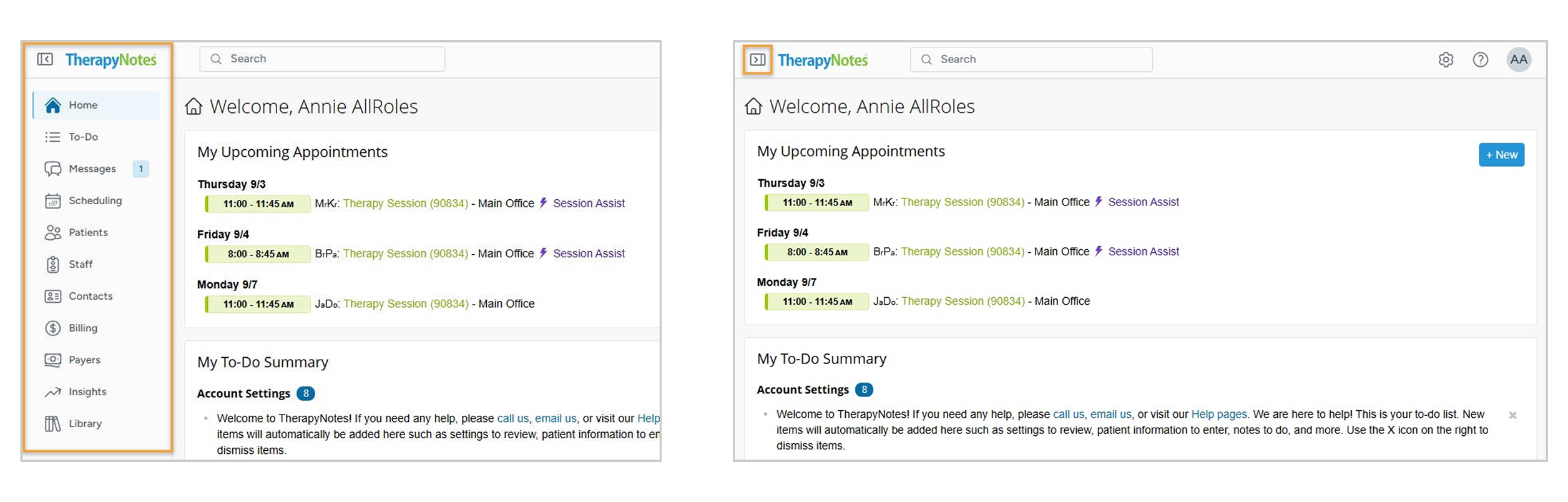Open the AA user avatar menu

pyautogui.click(x=1518, y=59)
